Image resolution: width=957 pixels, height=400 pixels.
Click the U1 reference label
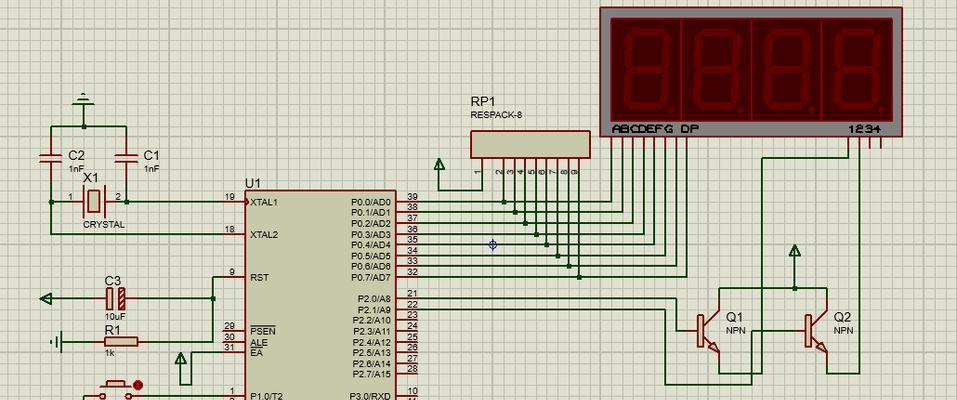click(253, 183)
